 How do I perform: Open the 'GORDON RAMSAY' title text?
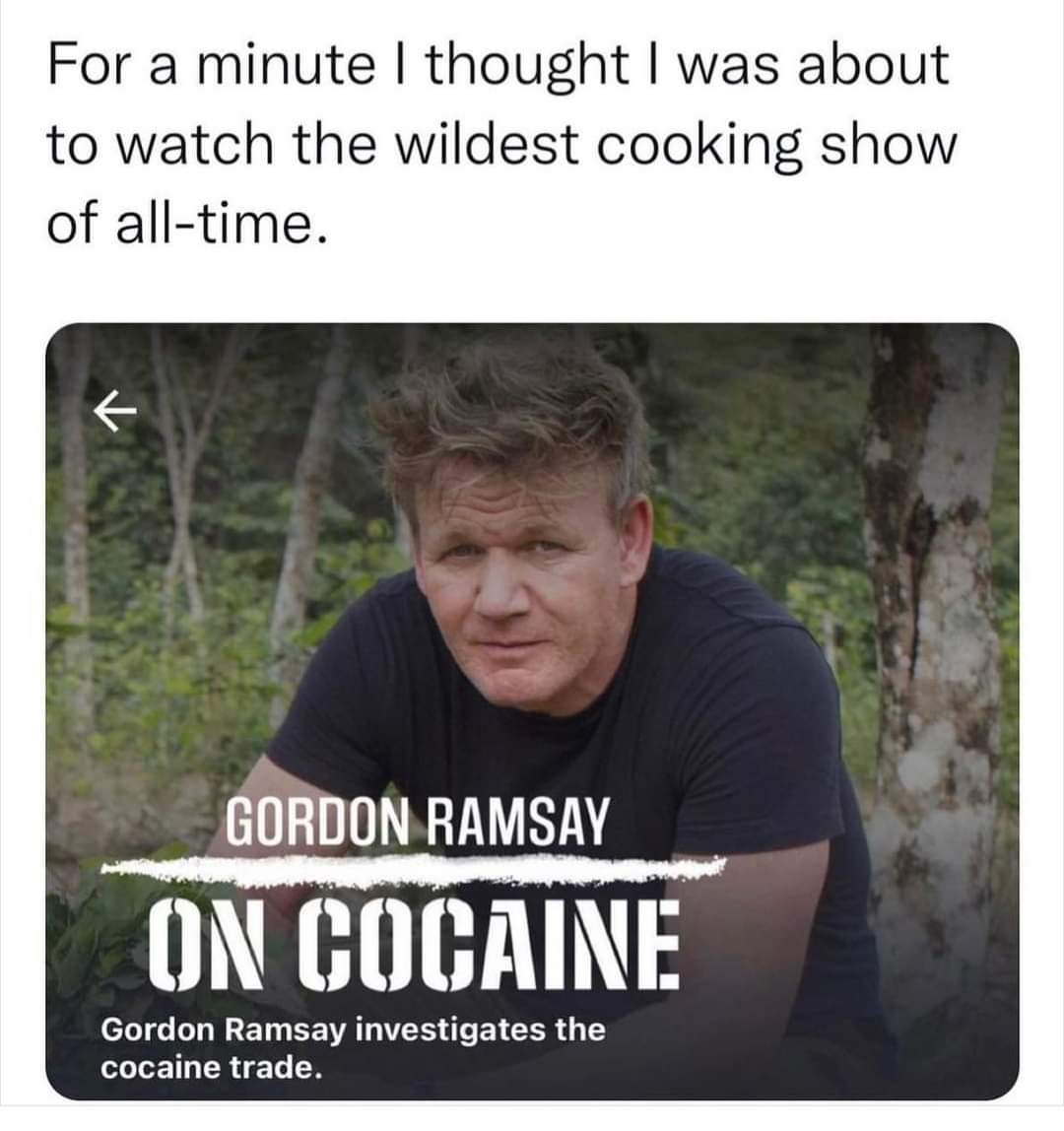point(418,821)
